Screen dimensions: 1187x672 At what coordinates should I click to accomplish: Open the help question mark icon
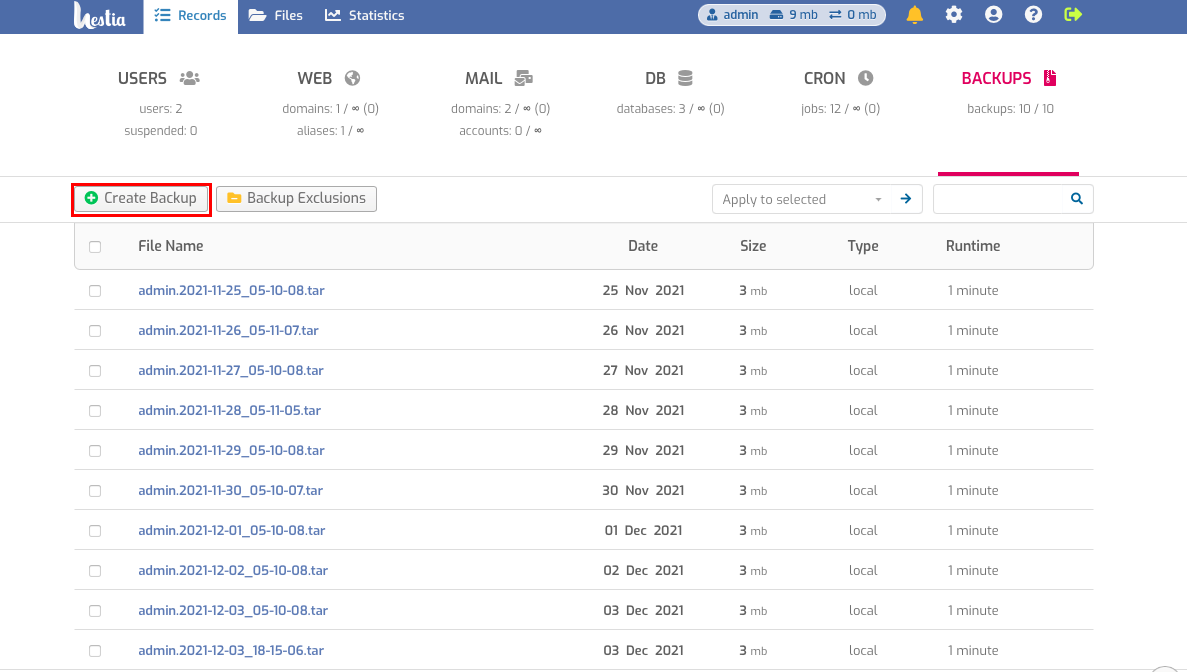coord(1033,14)
